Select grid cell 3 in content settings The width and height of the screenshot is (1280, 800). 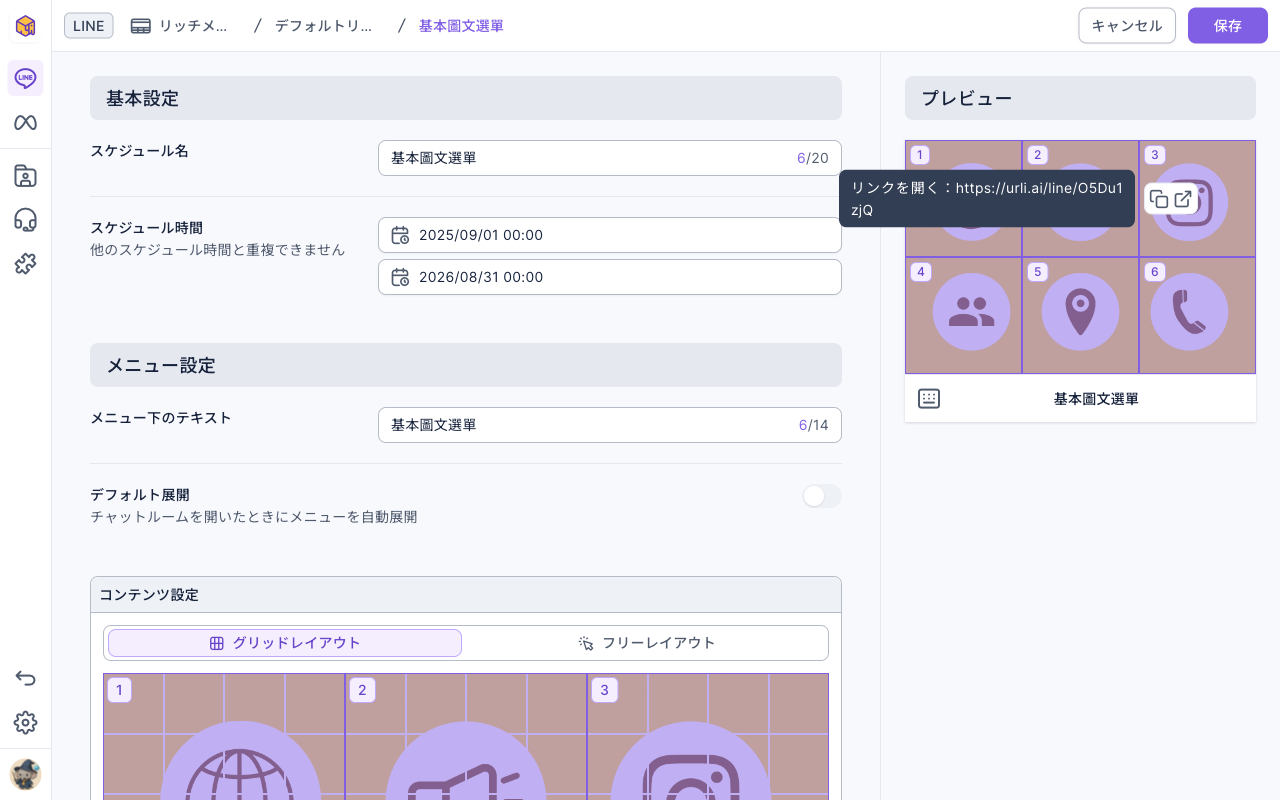708,737
